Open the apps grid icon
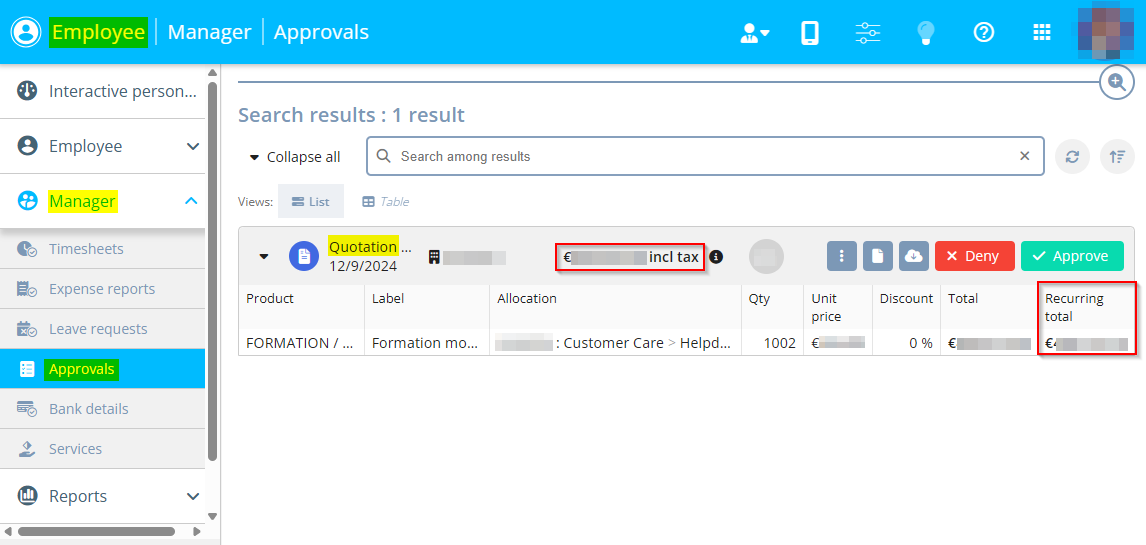Image resolution: width=1146 pixels, height=545 pixels. pos(1041,33)
